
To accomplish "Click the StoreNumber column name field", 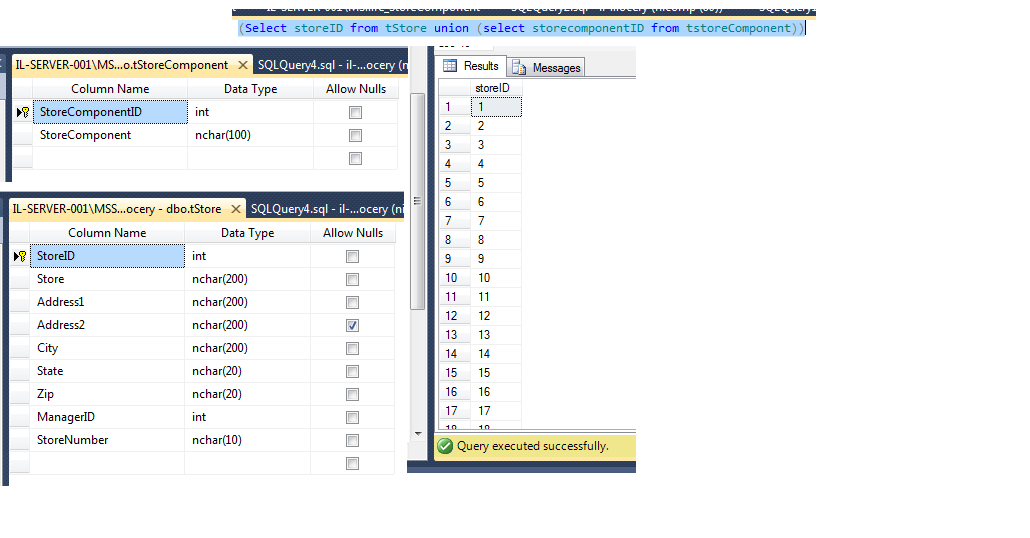I will coord(107,440).
